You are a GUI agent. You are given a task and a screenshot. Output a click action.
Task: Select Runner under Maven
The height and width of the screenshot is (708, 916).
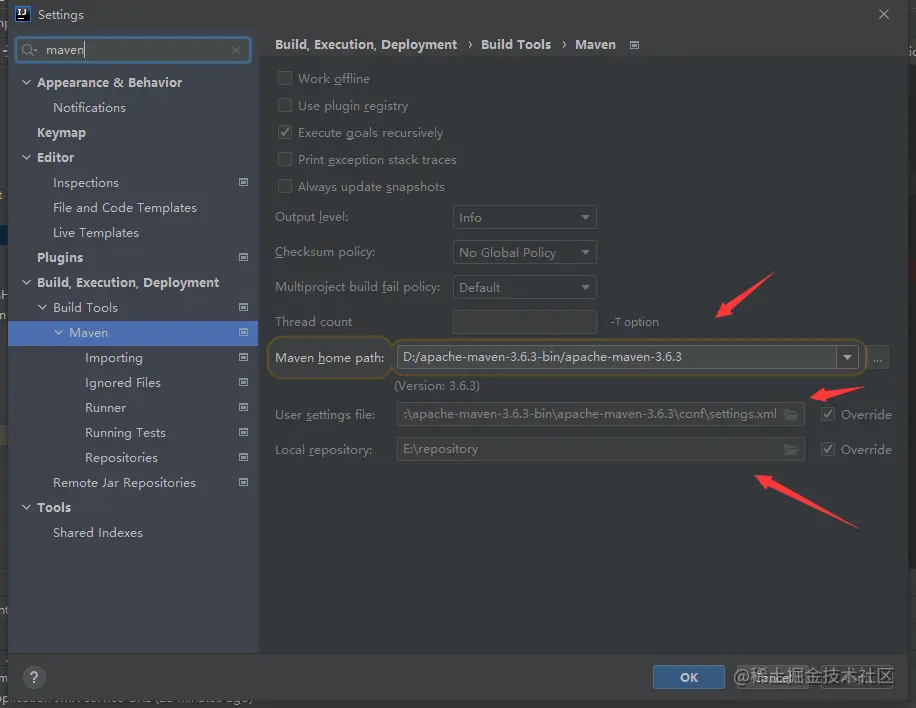coord(105,407)
